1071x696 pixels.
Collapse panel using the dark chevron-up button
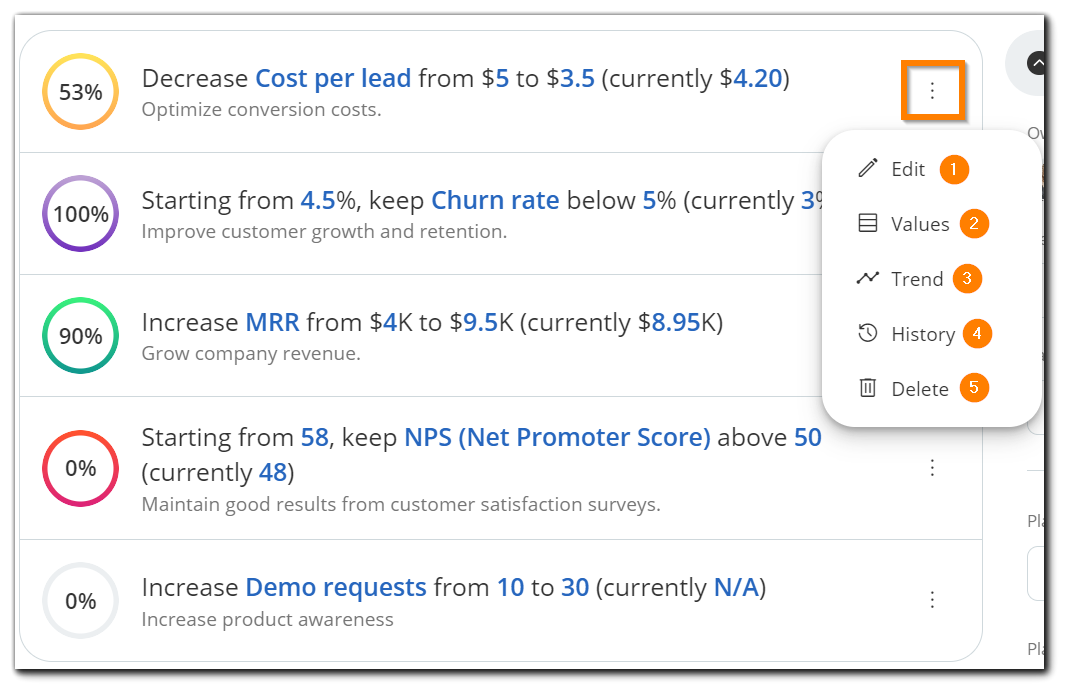(x=1037, y=64)
